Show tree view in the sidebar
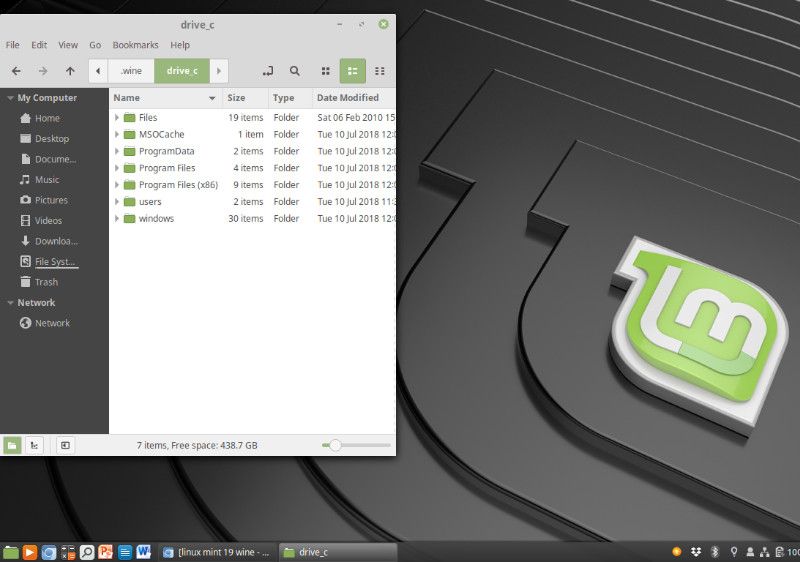 pyautogui.click(x=34, y=445)
